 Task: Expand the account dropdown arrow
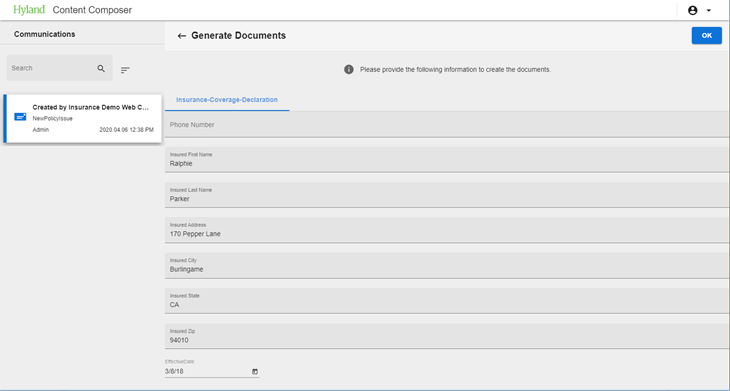click(x=709, y=10)
